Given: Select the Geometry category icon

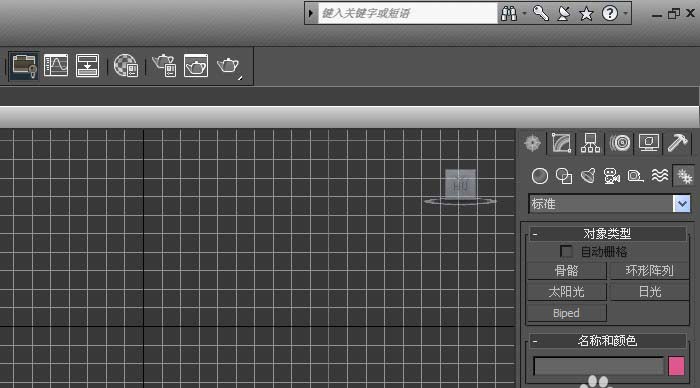Looking at the screenshot, I should click(x=540, y=176).
